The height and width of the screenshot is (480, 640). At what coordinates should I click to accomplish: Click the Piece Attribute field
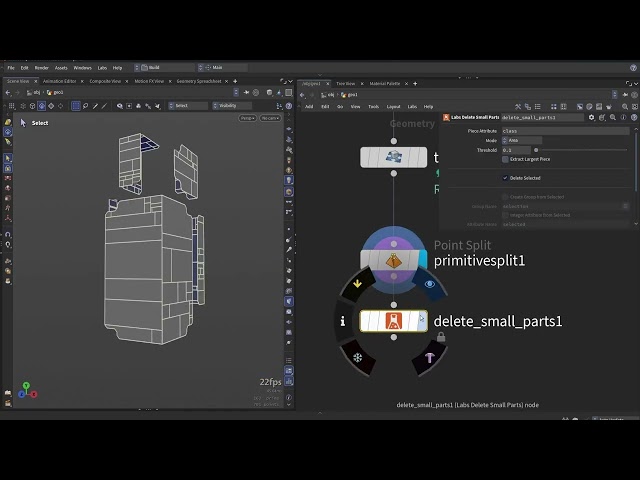[x=565, y=131]
